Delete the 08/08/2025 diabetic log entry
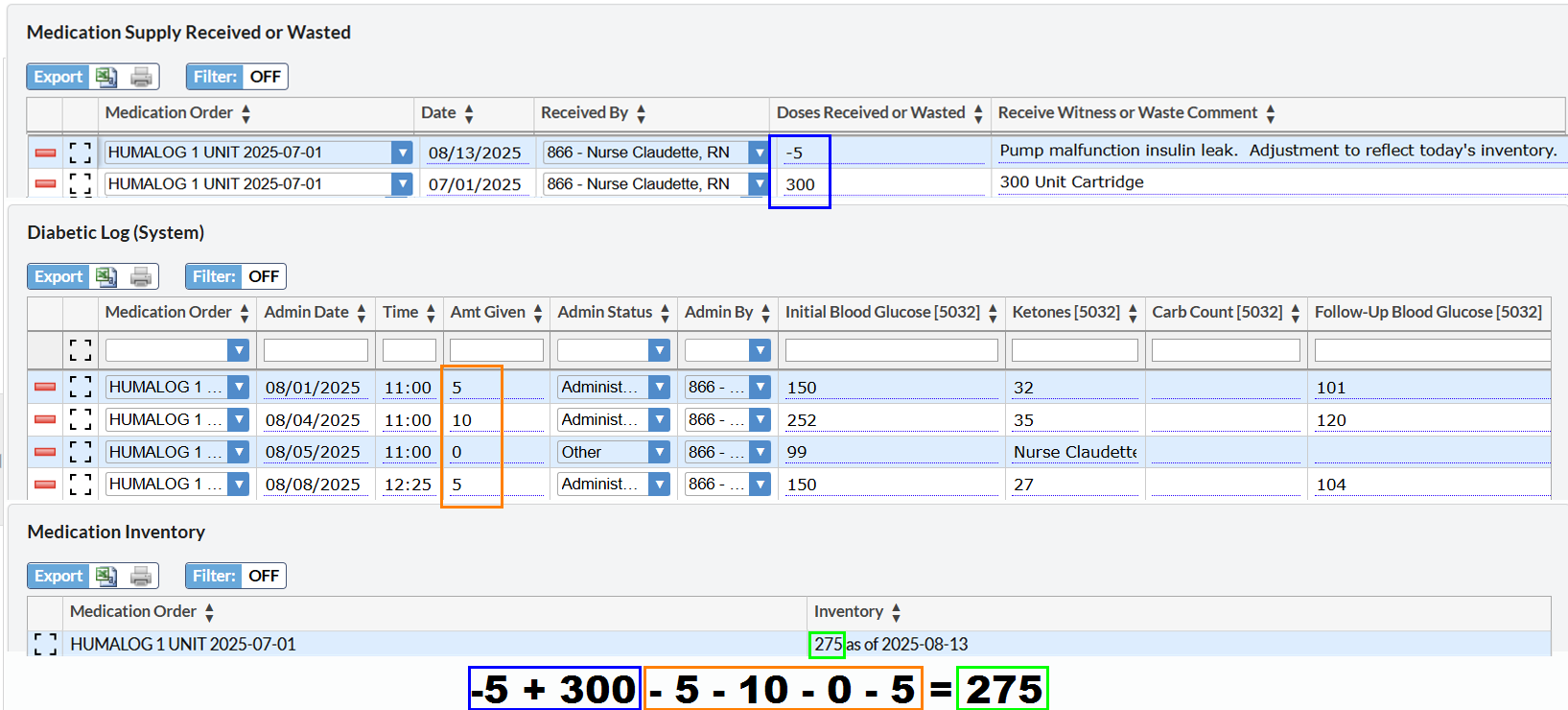The image size is (1568, 710). pyautogui.click(x=45, y=484)
